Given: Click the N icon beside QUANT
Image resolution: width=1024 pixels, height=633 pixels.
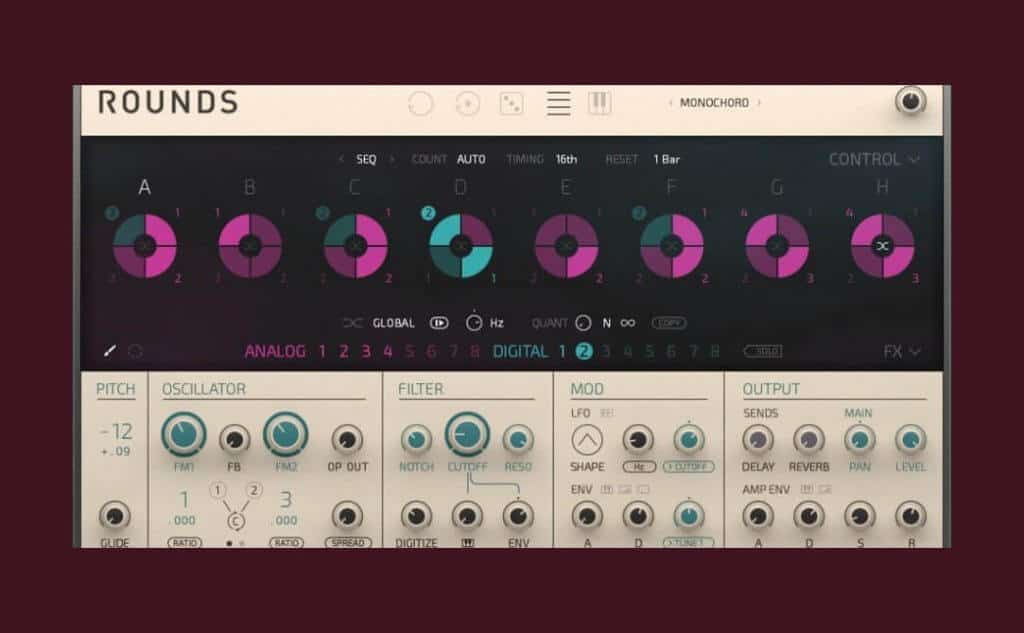Looking at the screenshot, I should (x=607, y=323).
